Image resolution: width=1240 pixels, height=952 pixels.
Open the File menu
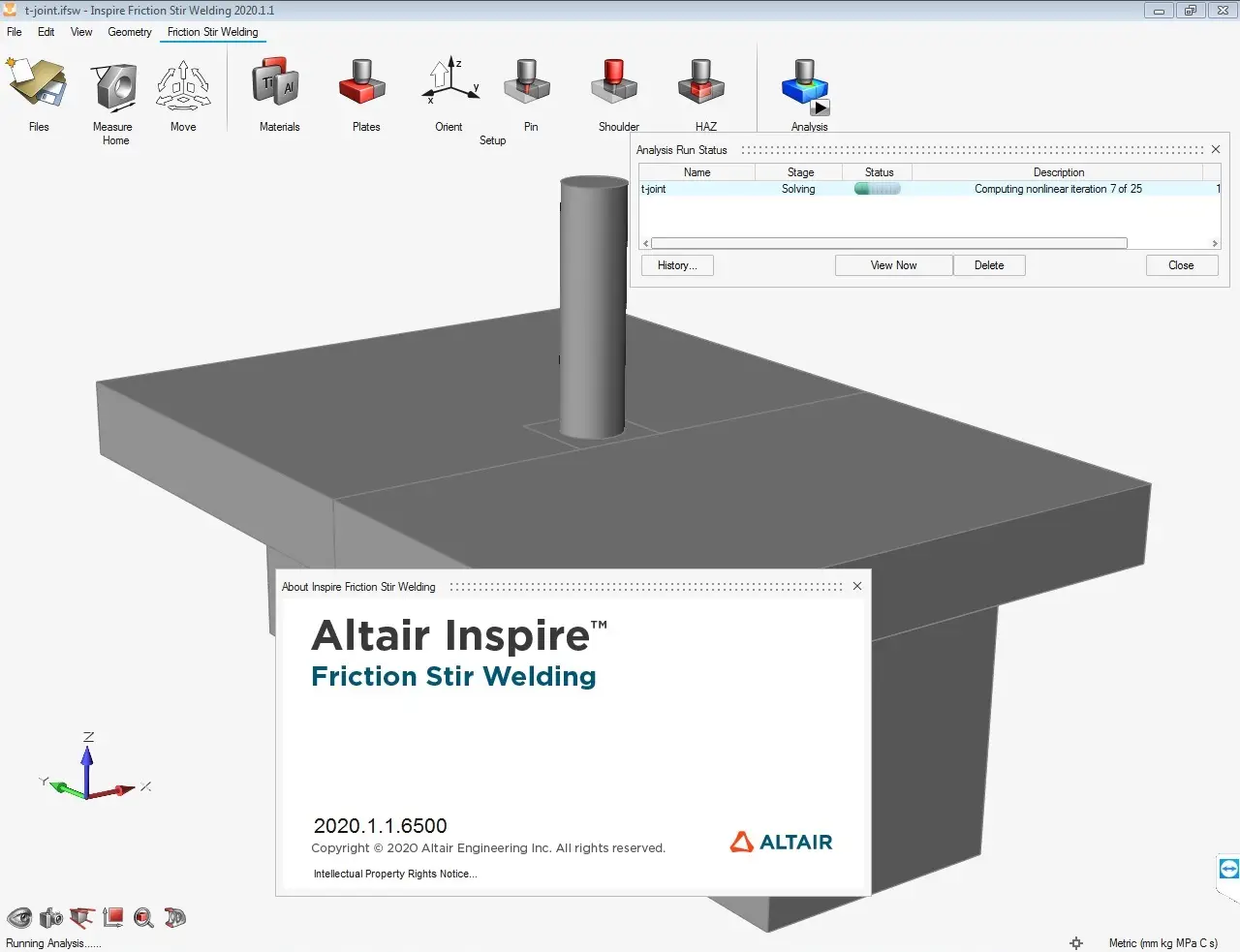tap(14, 32)
